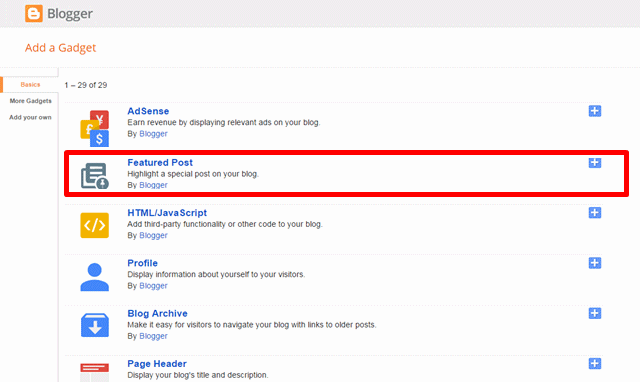Click the Blogger logo icon
The height and width of the screenshot is (382, 640).
tap(33, 13)
